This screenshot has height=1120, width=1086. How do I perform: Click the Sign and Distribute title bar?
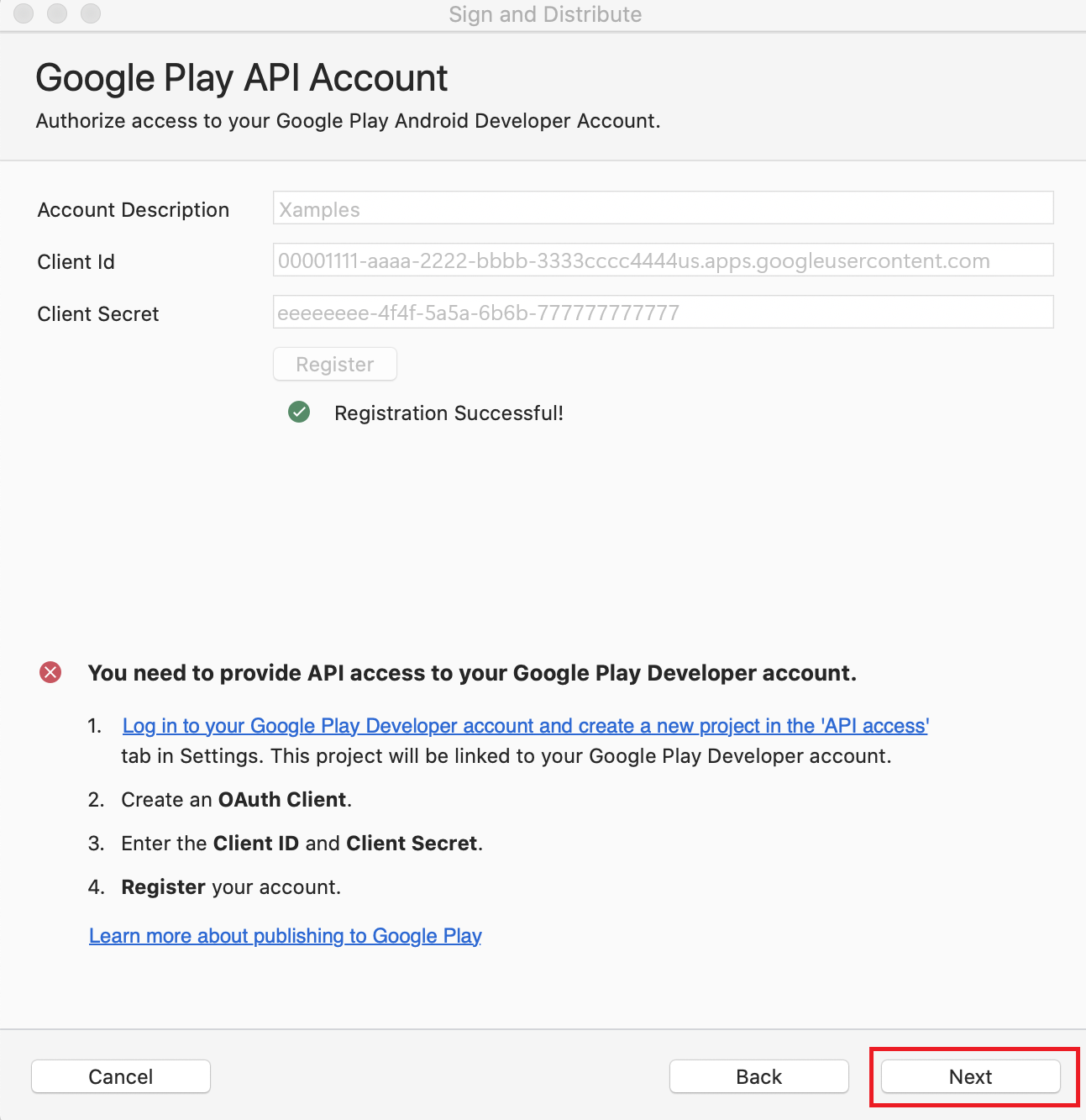(544, 14)
